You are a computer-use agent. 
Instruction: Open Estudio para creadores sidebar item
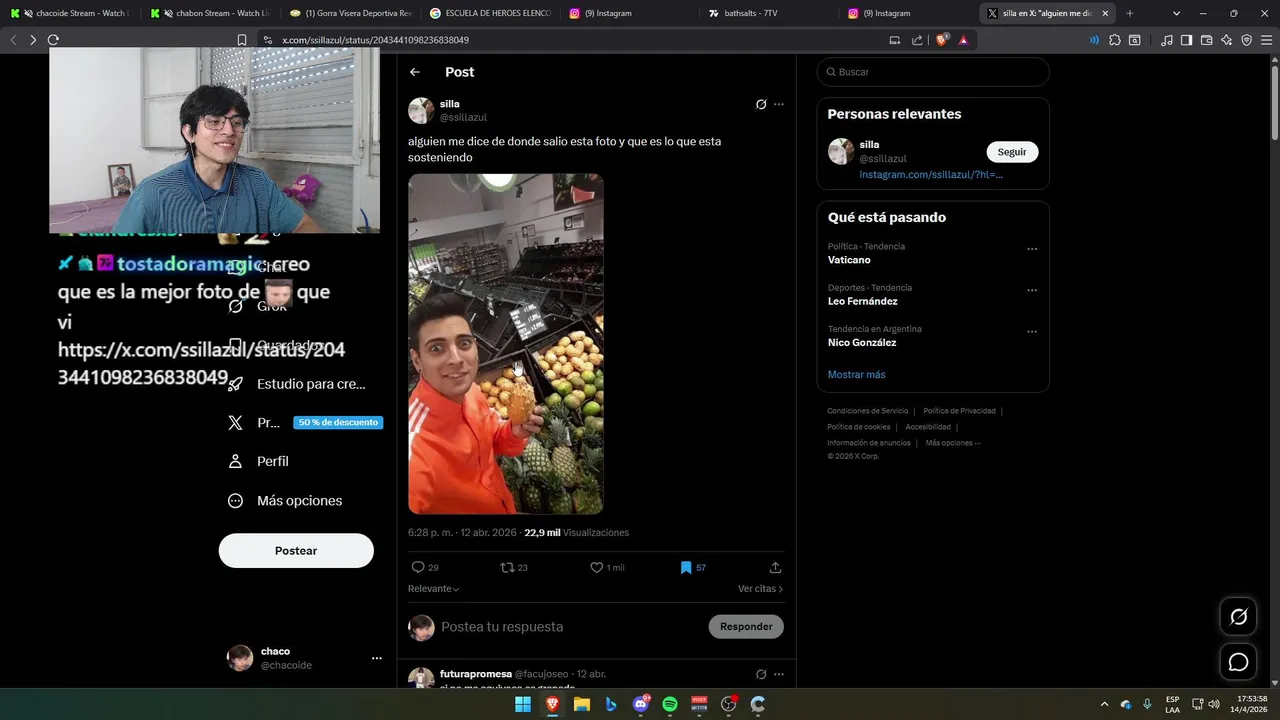point(296,384)
